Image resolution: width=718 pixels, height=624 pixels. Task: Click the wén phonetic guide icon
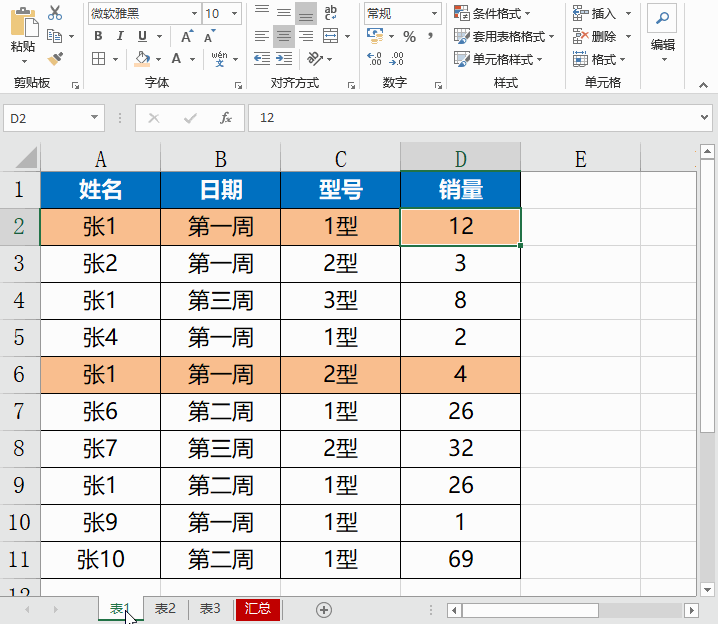(x=219, y=59)
